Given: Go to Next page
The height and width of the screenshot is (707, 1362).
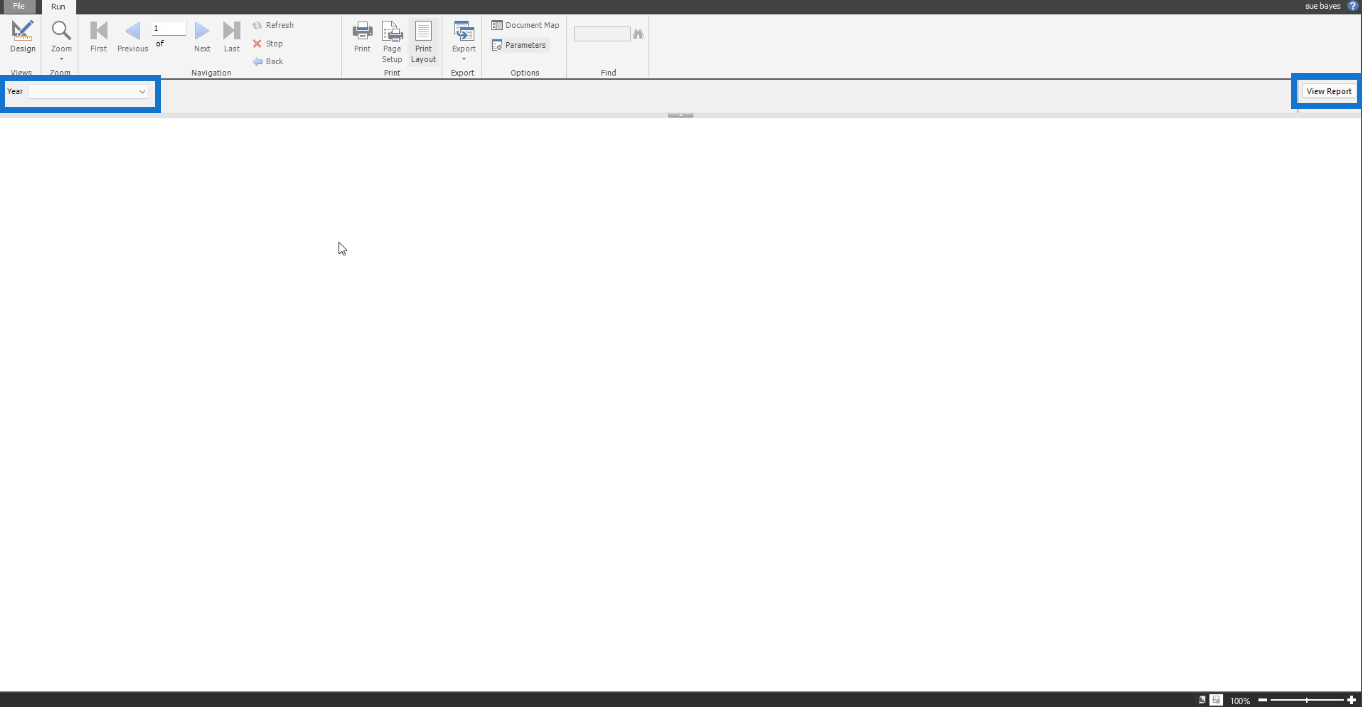Looking at the screenshot, I should 202,36.
